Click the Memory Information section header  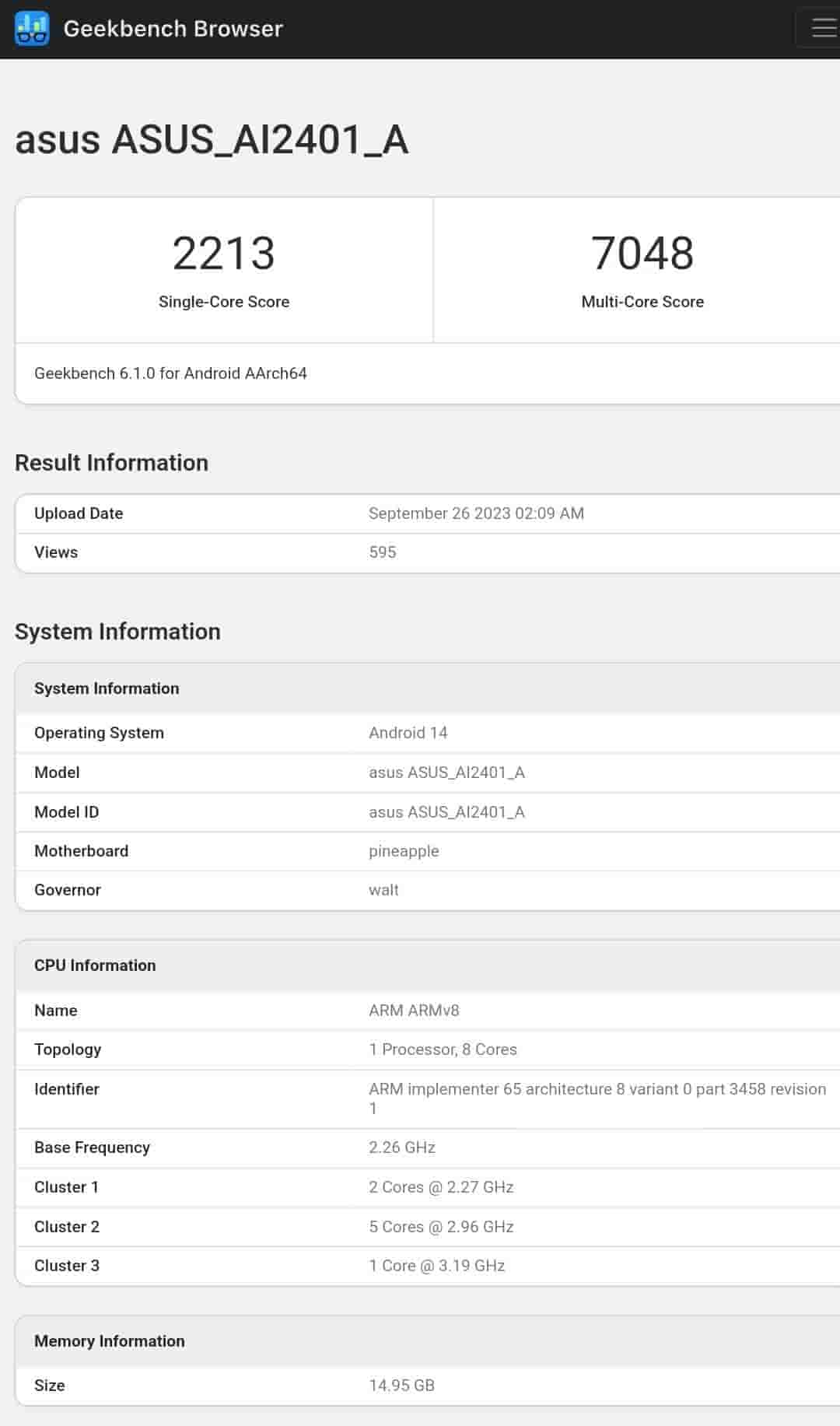(110, 1341)
